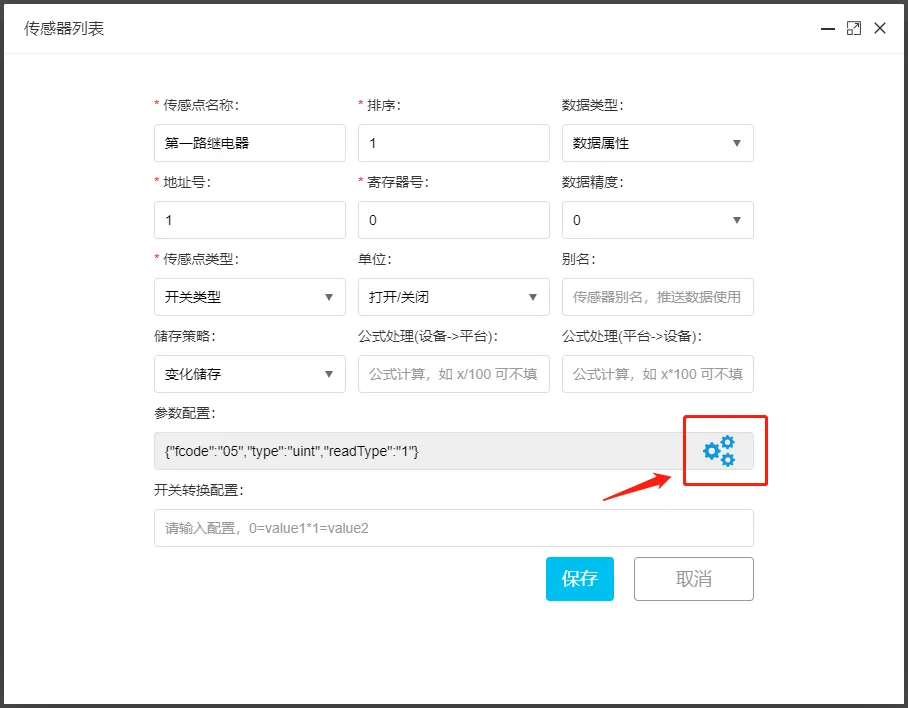Open the parameter configuration gears icon
The image size is (908, 708).
(723, 451)
